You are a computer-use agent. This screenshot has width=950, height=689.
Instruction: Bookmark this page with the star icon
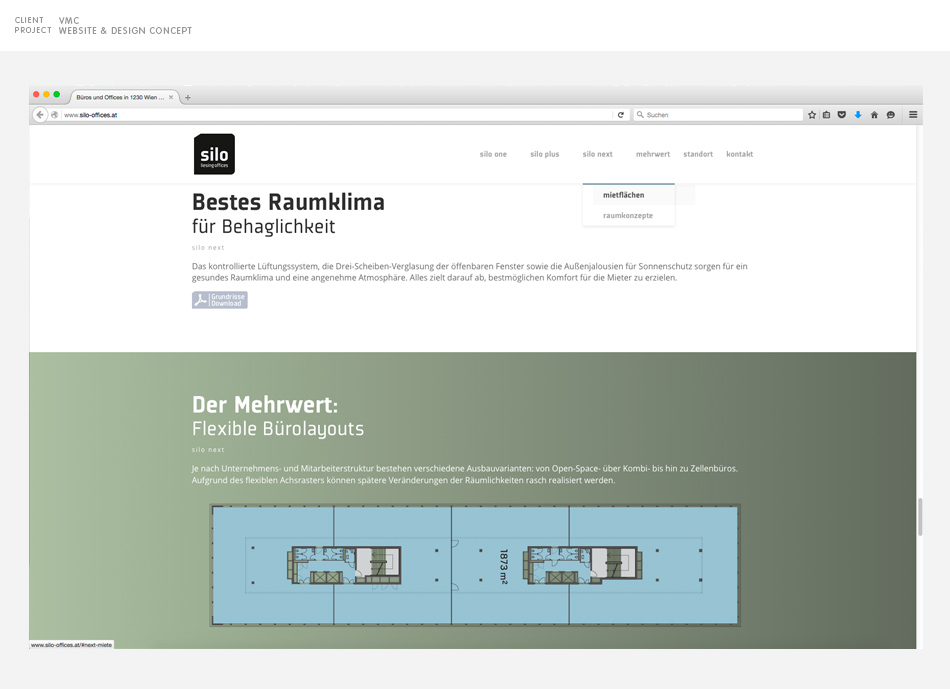tap(812, 115)
